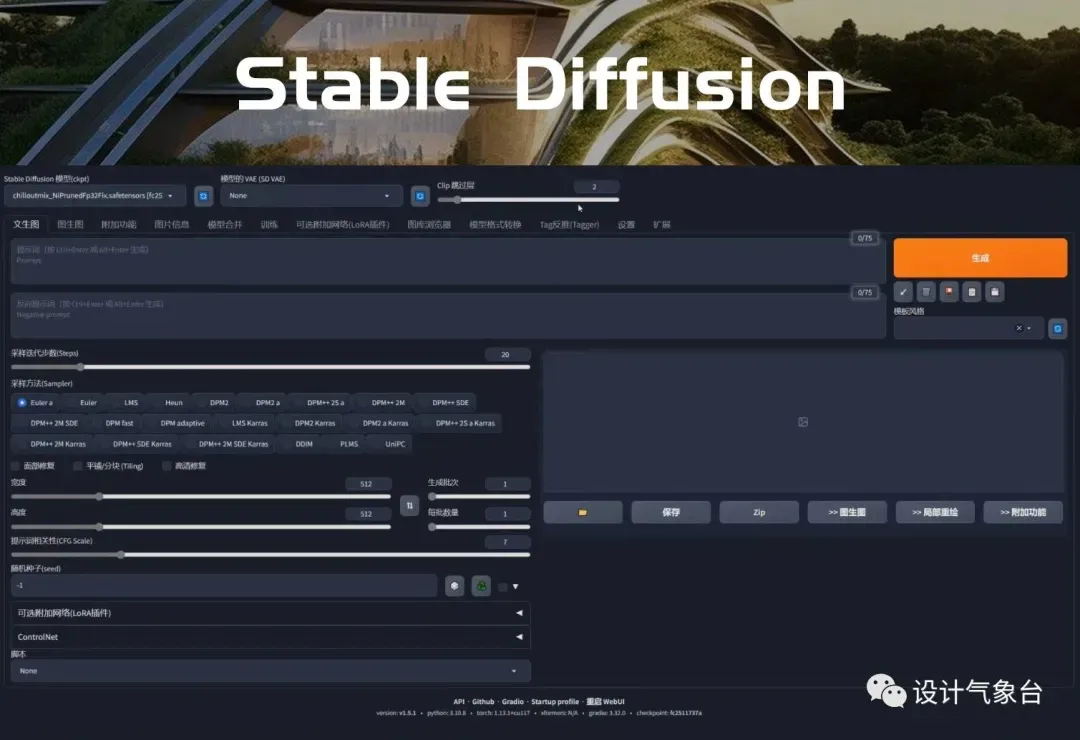Switch to the 图生图 tab
The height and width of the screenshot is (740, 1080).
[x=70, y=225]
